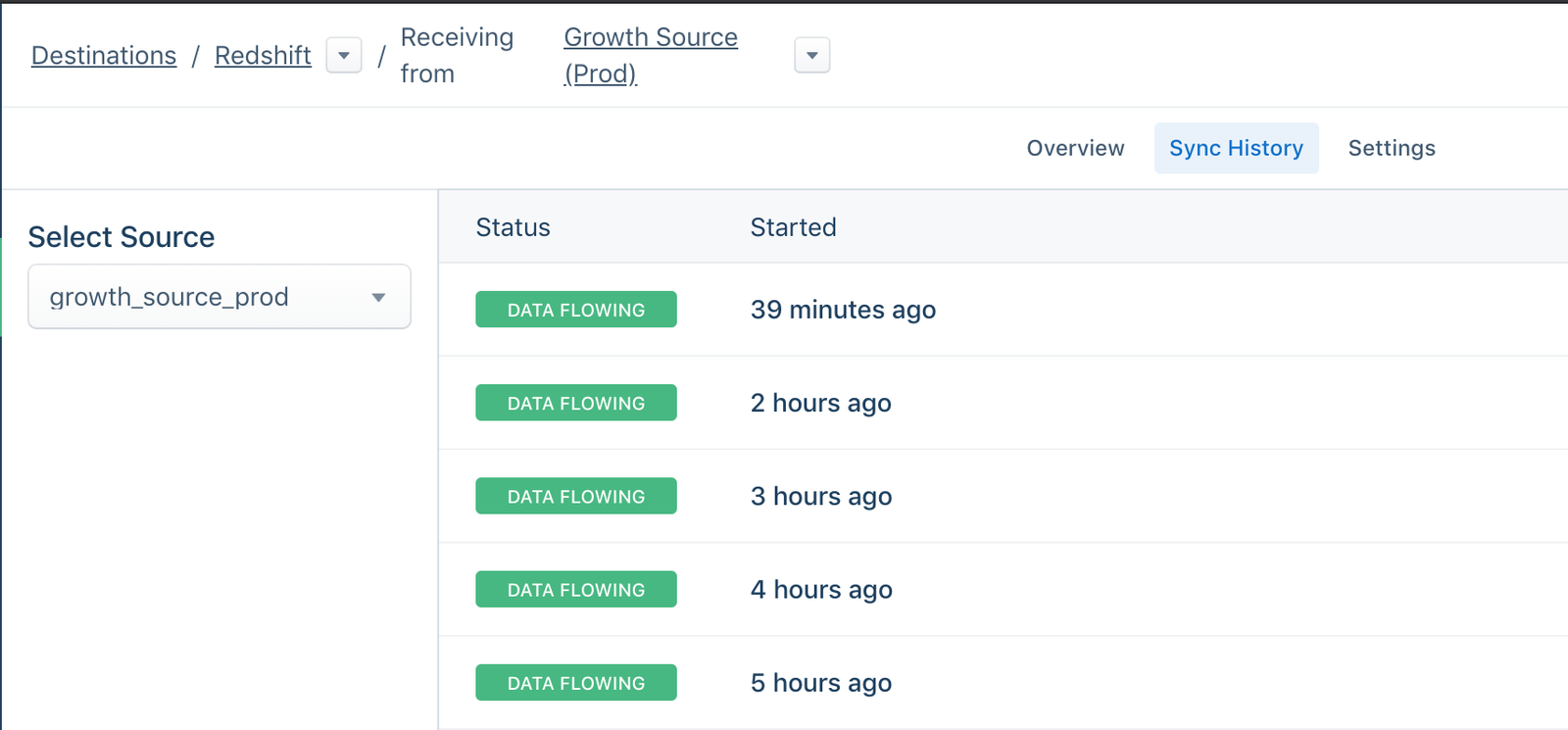Select the Data Flowing badge for 3 hours ago
This screenshot has width=1568, height=730.
(576, 496)
